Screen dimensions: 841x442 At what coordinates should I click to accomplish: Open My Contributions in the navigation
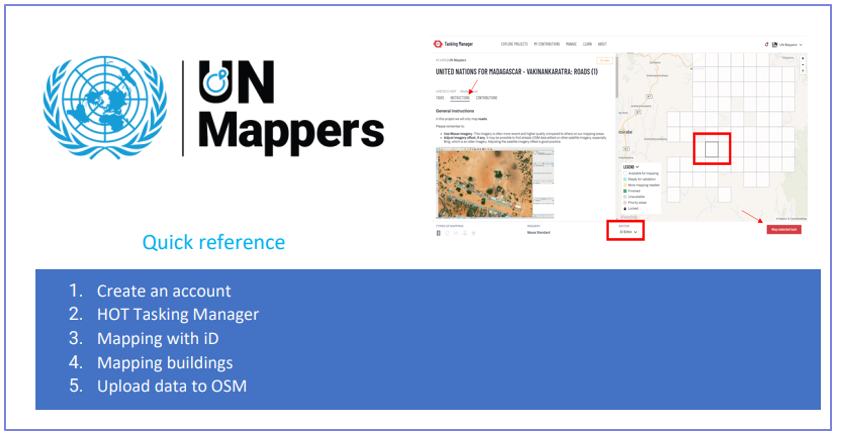pos(548,44)
